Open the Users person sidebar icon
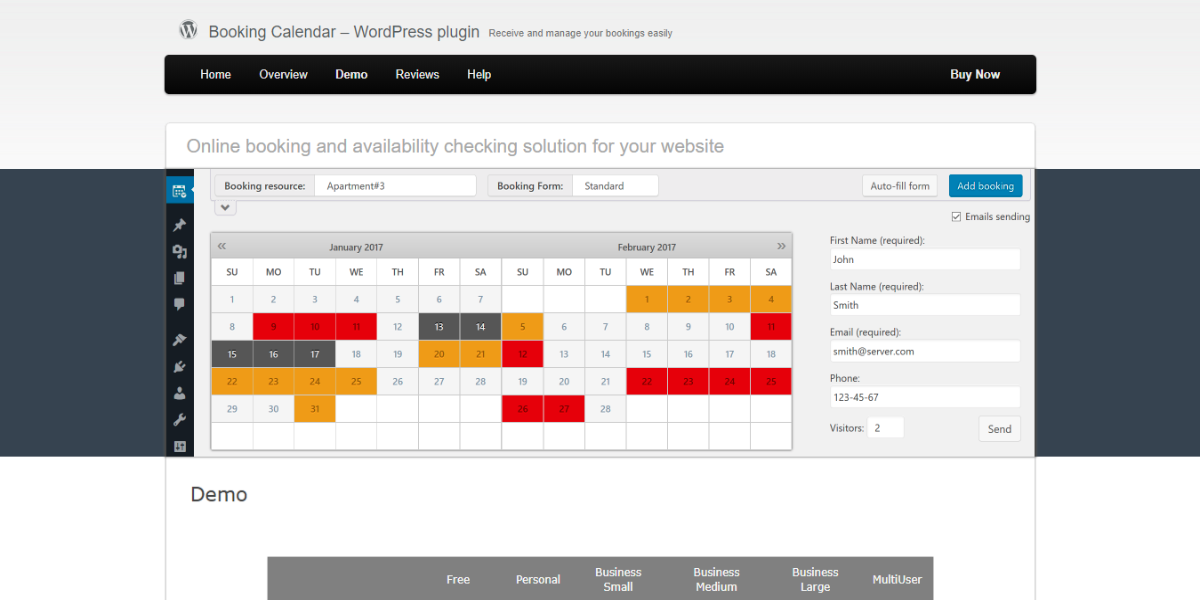Image resolution: width=1200 pixels, height=600 pixels. pyautogui.click(x=180, y=393)
